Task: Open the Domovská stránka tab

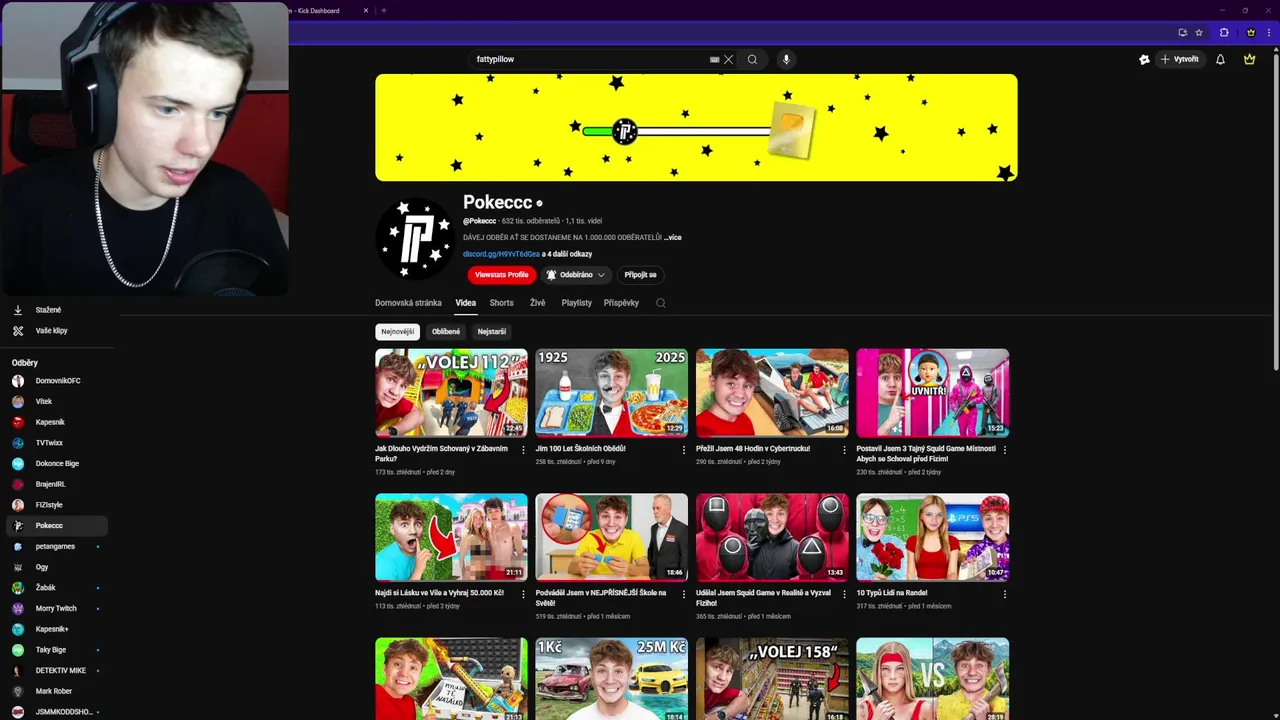Action: tap(408, 303)
